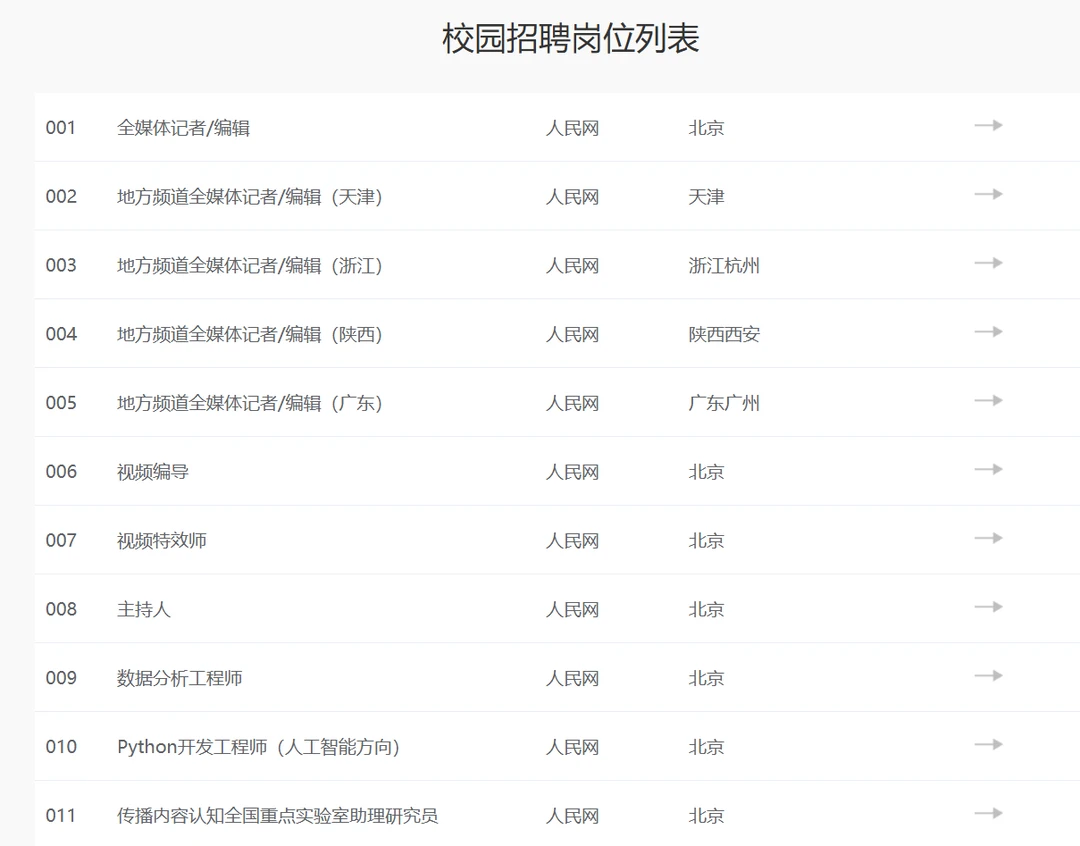Click the 人民网 label on row 006
The image size is (1080, 846).
click(x=573, y=472)
